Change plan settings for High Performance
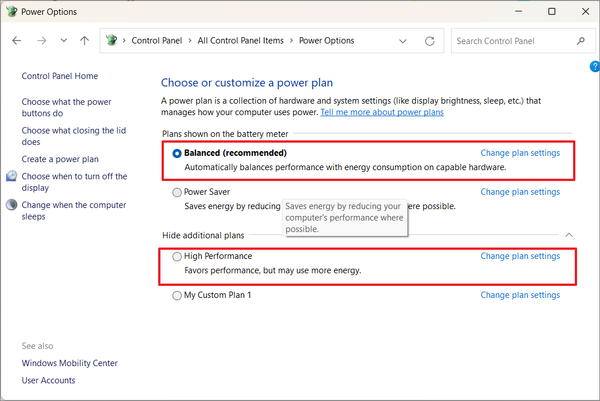This screenshot has height=401, width=600. point(520,256)
